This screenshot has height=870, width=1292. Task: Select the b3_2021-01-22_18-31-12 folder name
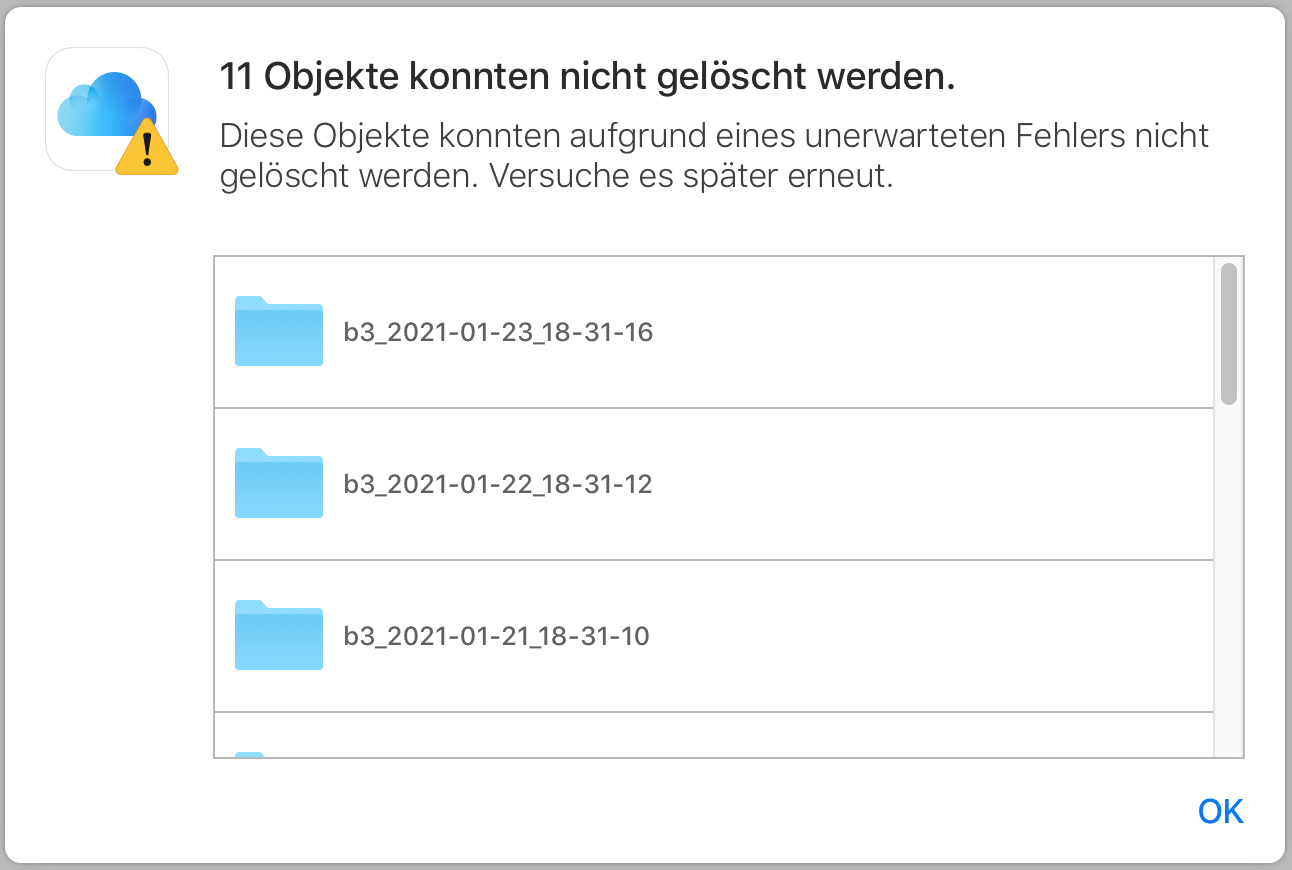498,485
